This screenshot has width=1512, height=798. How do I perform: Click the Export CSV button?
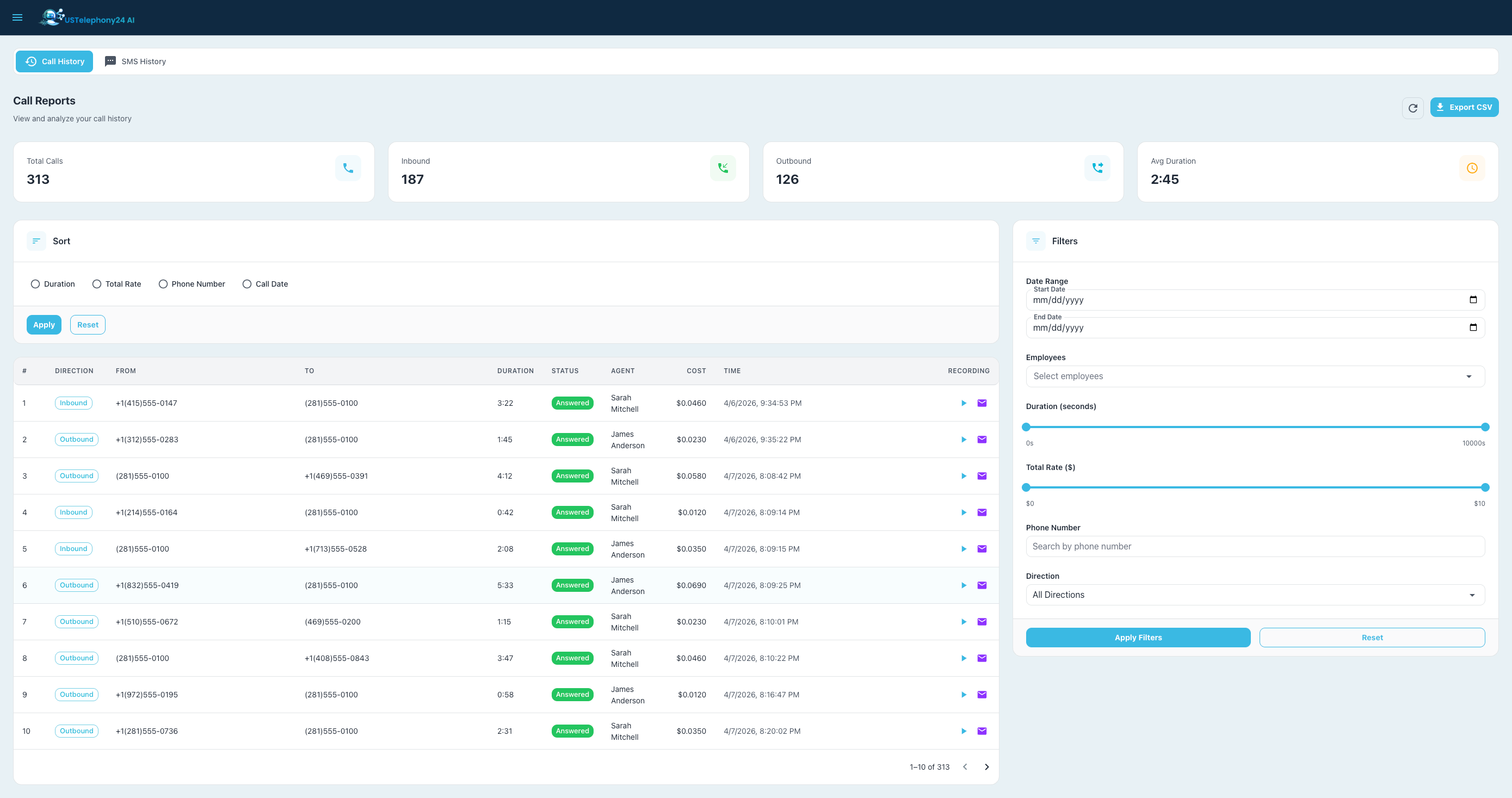1464,107
